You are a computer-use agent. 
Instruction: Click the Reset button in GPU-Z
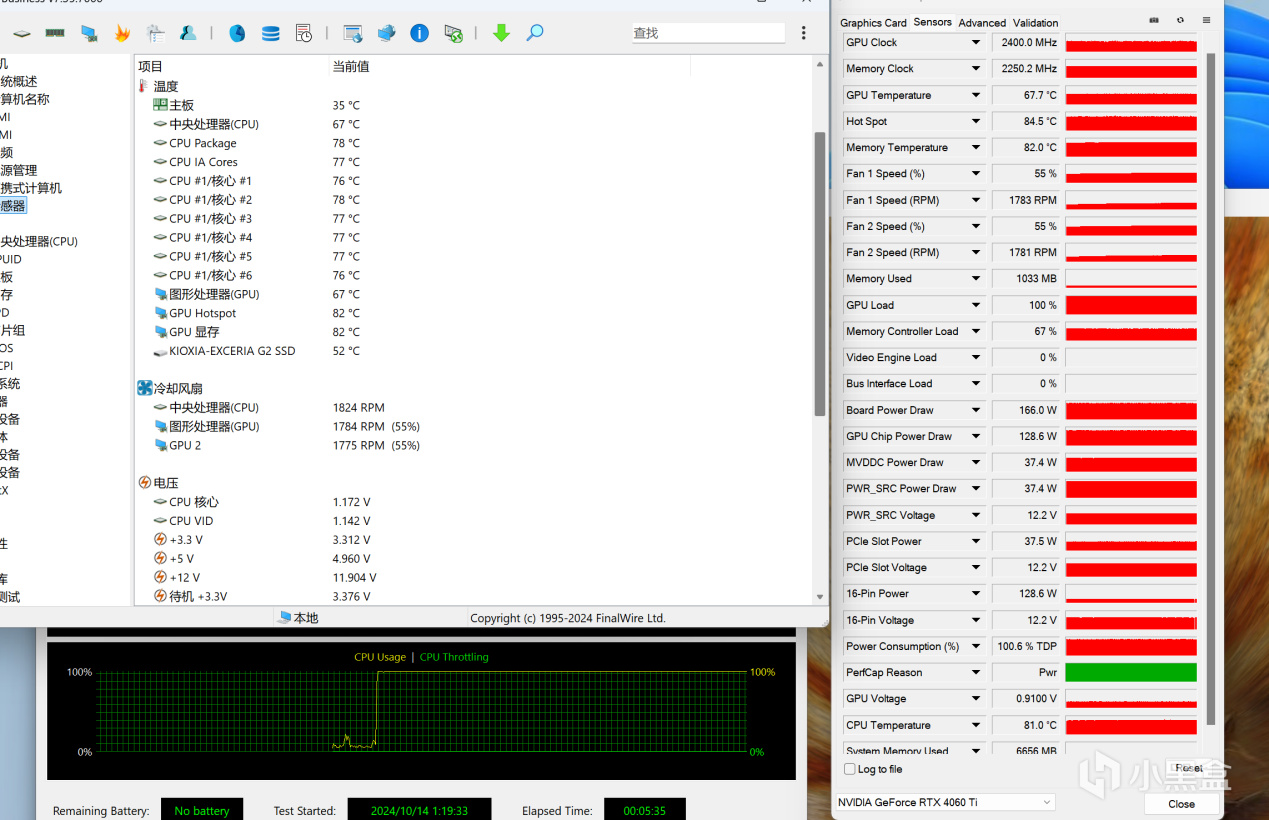pos(1189,768)
